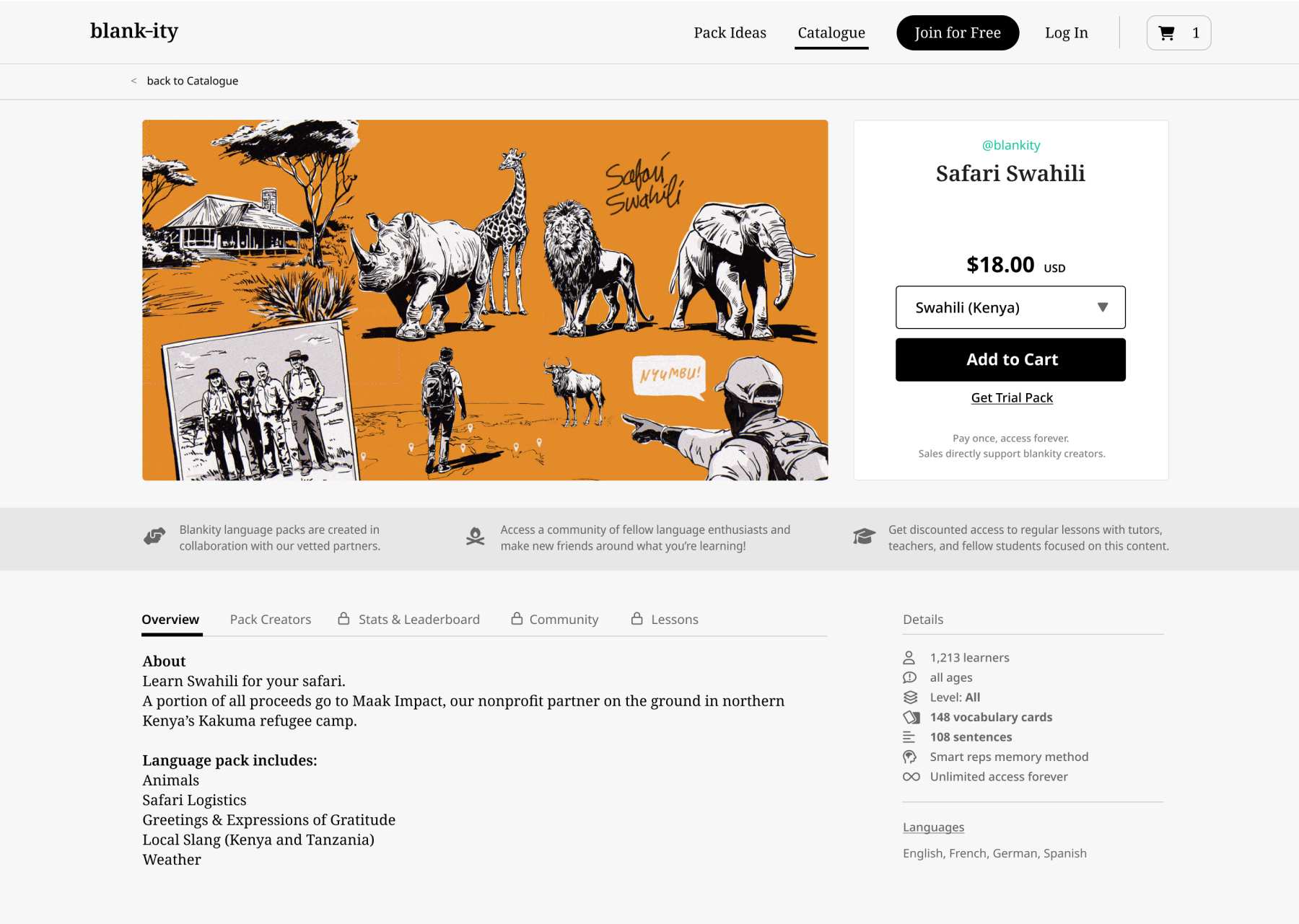This screenshot has width=1299, height=924.
Task: Click the Level layers icon
Action: [910, 698]
